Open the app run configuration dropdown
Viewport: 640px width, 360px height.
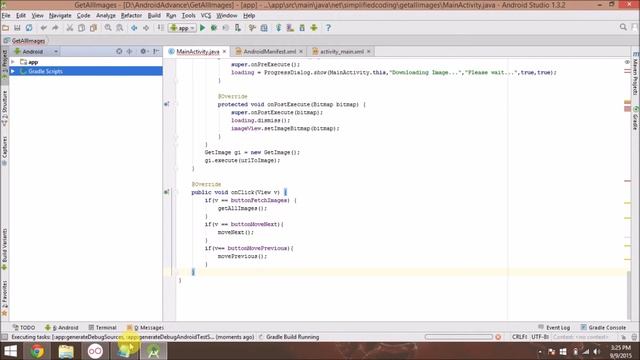(182, 28)
